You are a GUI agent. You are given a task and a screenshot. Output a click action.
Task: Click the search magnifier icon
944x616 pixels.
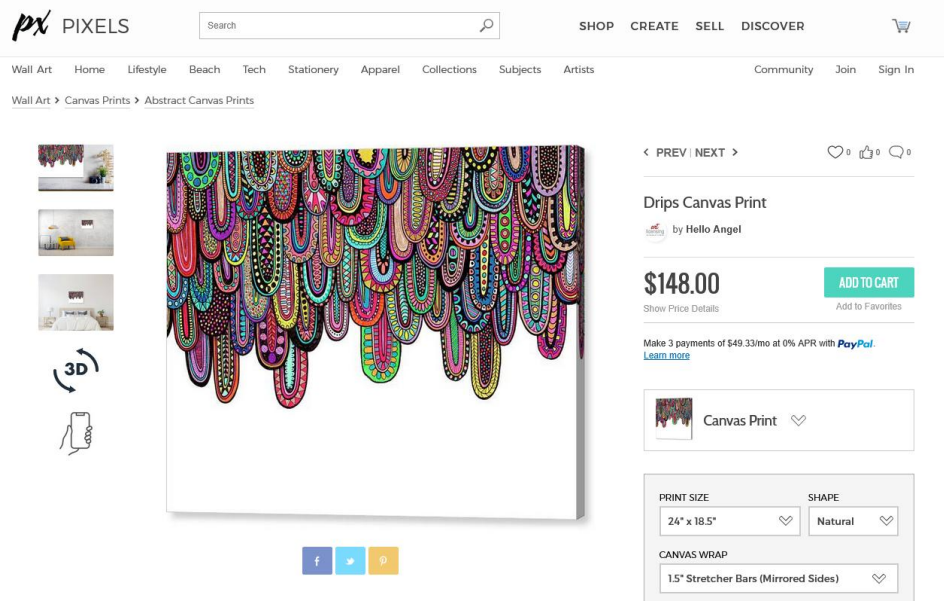[x=486, y=25]
